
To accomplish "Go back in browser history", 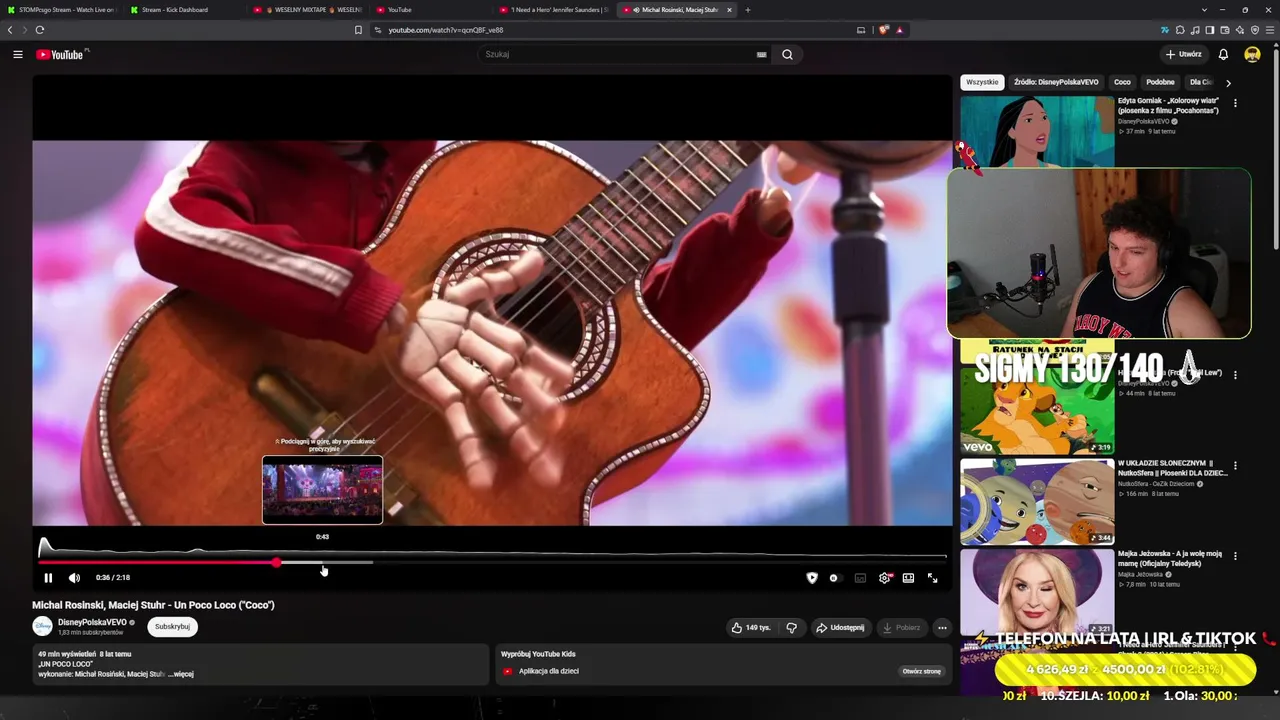I will 10,30.
